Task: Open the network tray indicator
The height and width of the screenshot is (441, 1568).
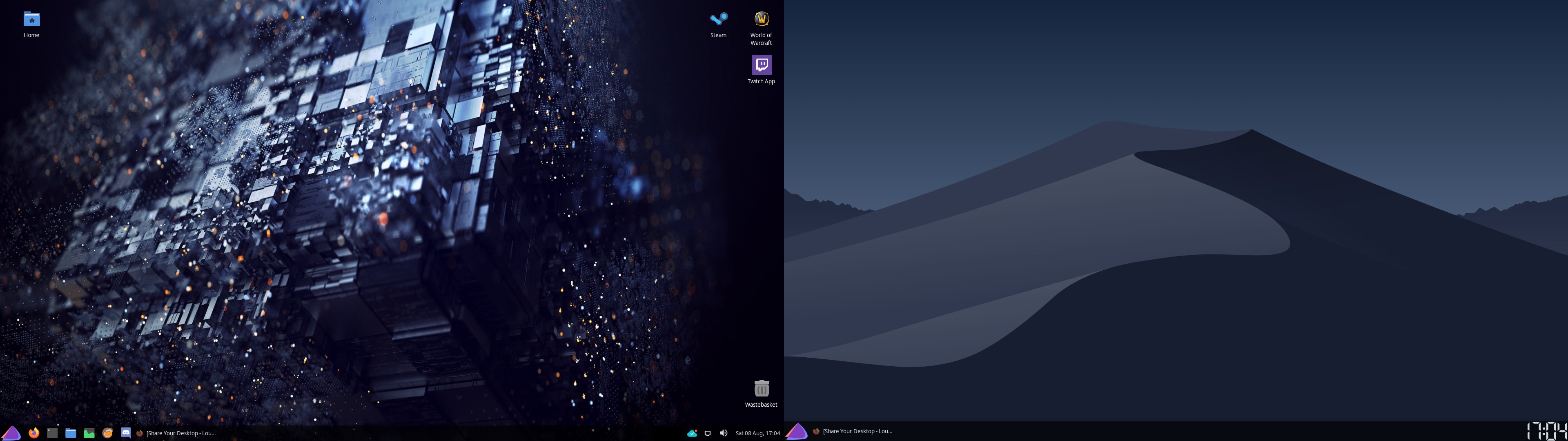Action: pyautogui.click(x=707, y=433)
